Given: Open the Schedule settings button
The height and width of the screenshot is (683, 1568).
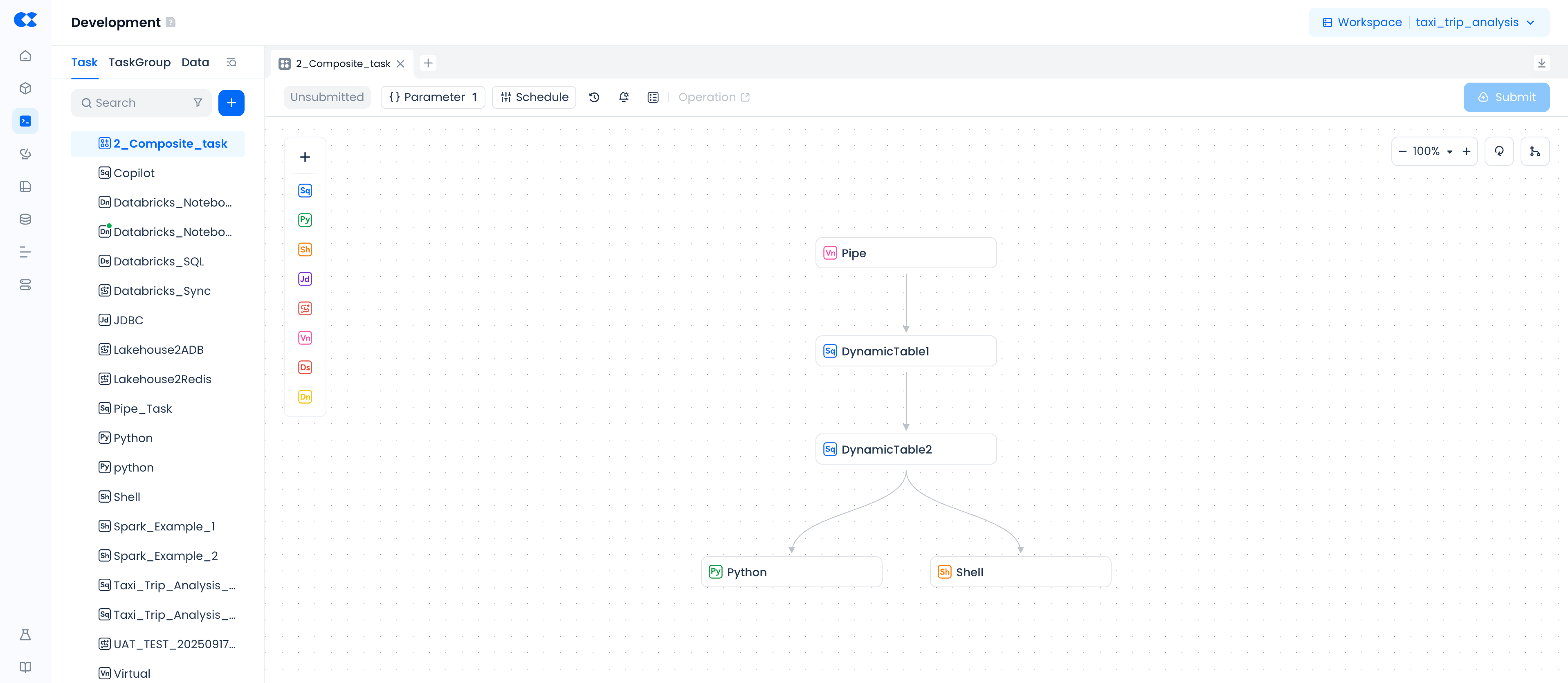Looking at the screenshot, I should 534,97.
